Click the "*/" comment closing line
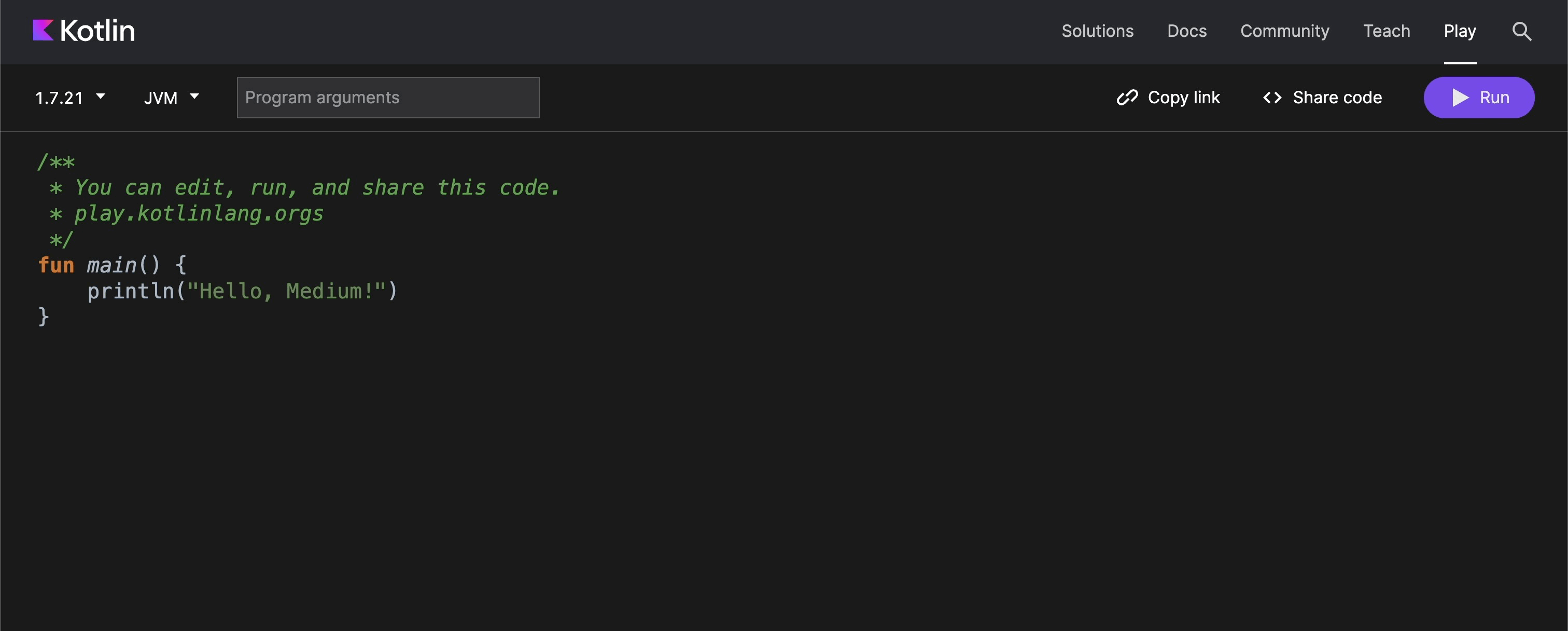This screenshot has height=631, width=1568. tap(61, 239)
